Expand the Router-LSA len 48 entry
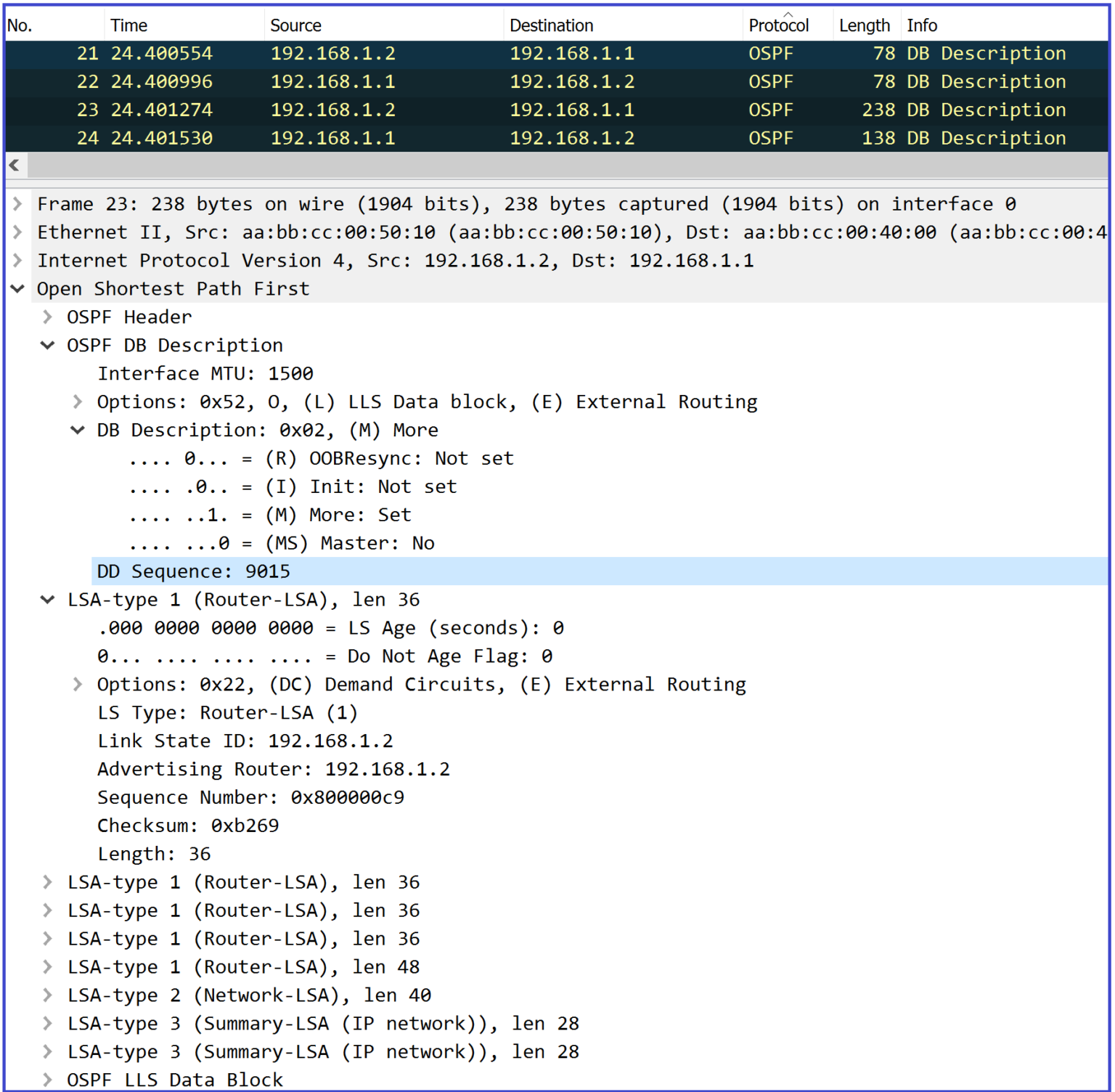 (47, 967)
